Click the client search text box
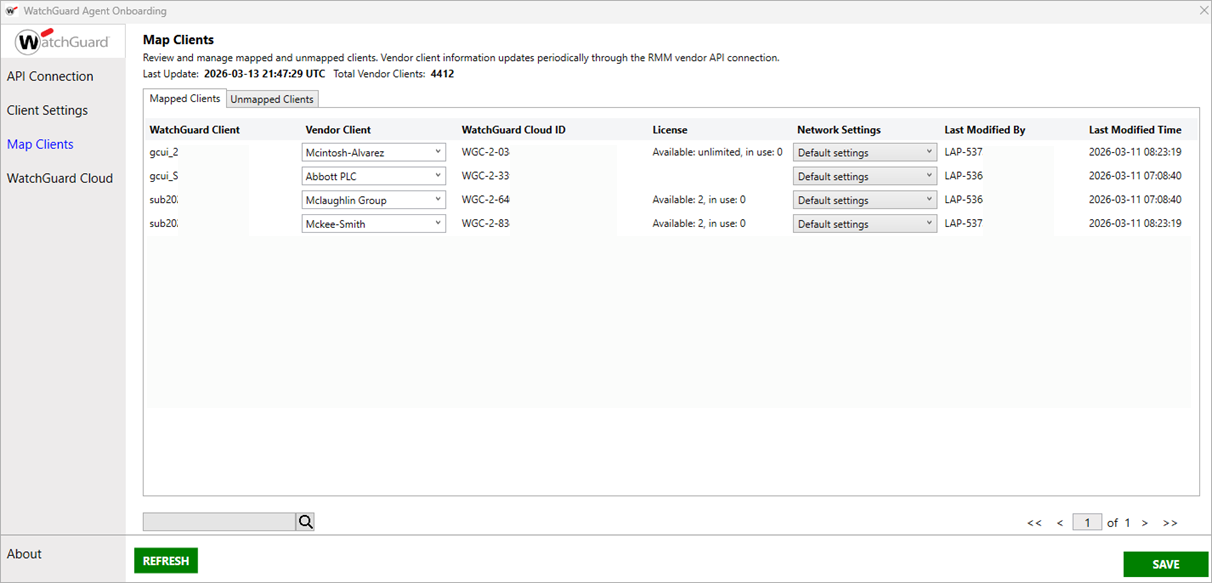1212x583 pixels. tap(219, 522)
